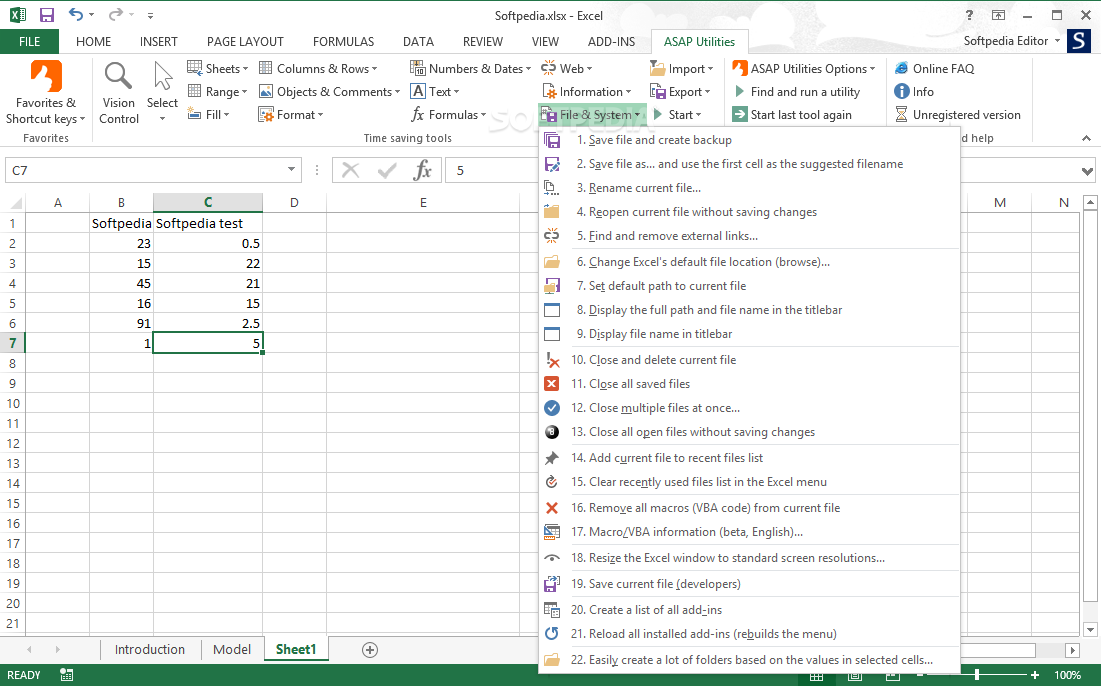Click the Select cursor tool

(x=162, y=92)
